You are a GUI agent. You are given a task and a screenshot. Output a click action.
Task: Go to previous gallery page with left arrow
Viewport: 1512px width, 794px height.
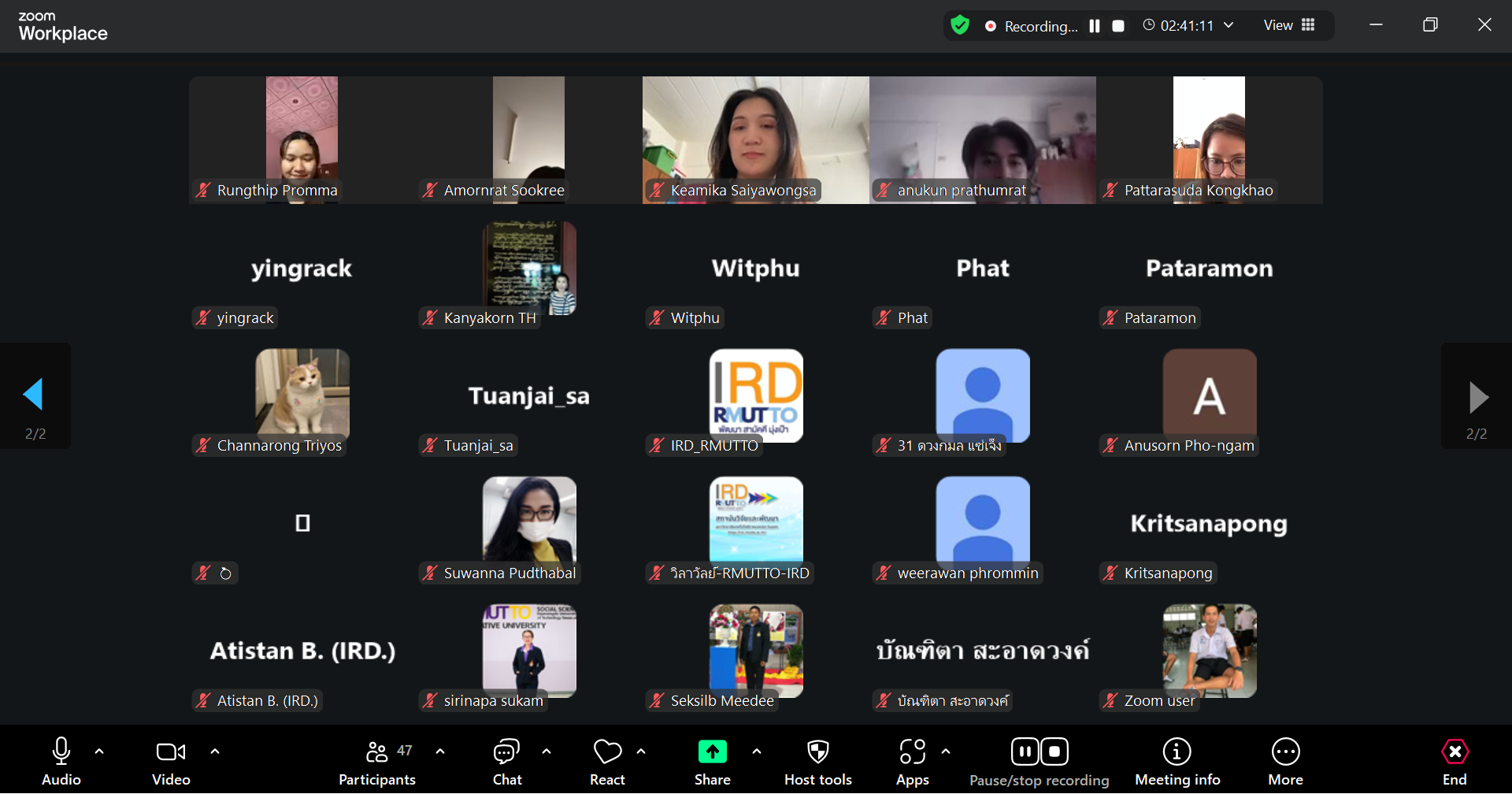point(33,395)
